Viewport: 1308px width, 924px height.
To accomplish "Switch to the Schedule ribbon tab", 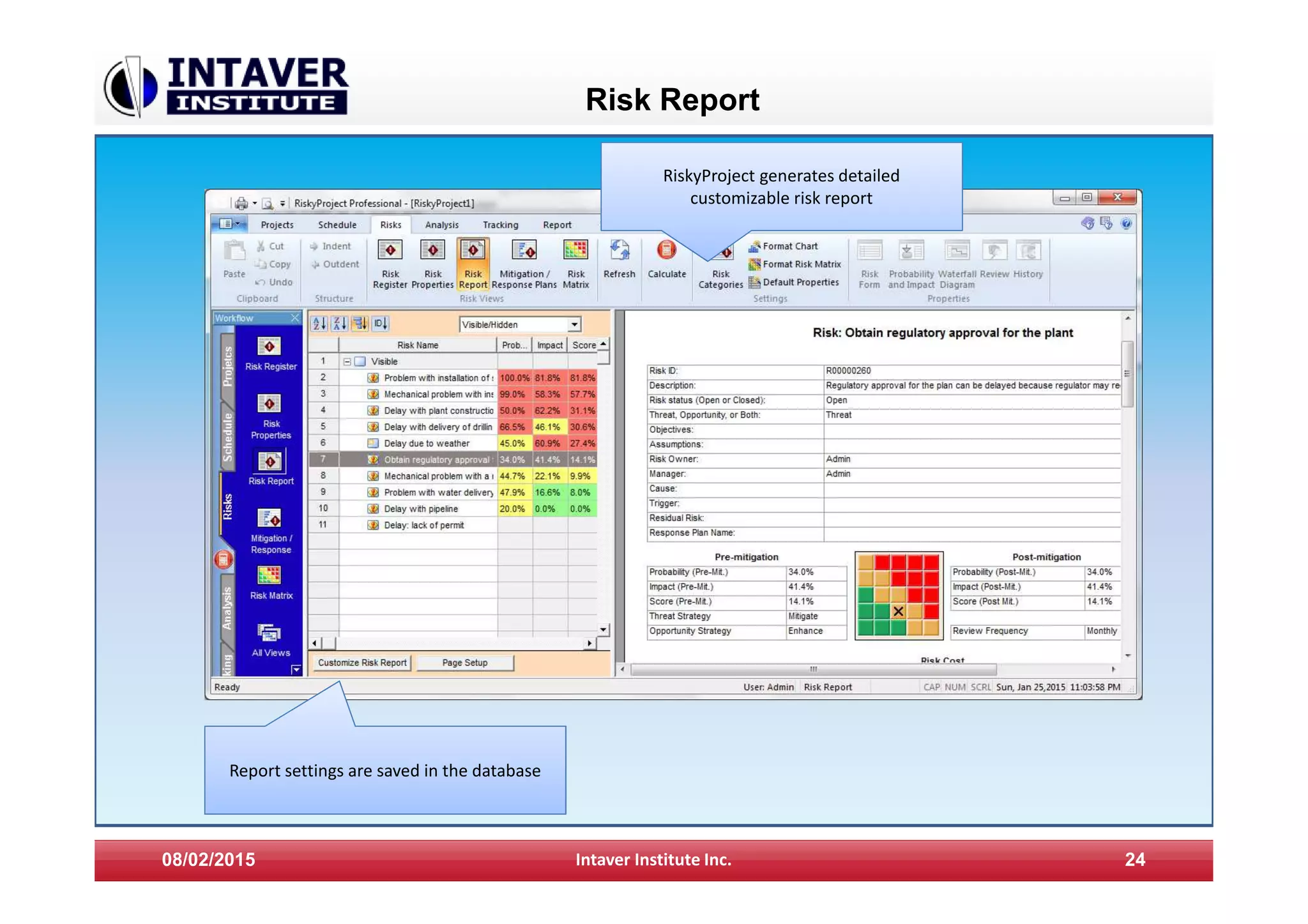I will click(x=337, y=225).
